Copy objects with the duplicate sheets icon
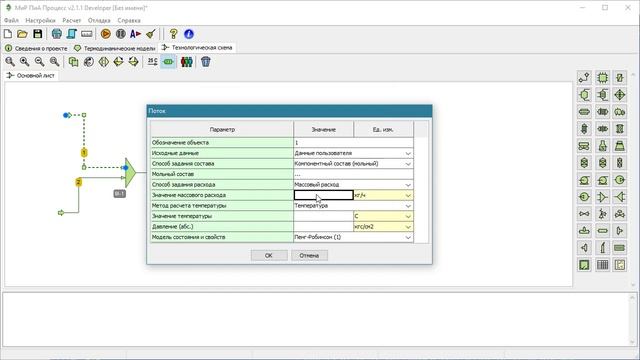 pyautogui.click(x=73, y=62)
